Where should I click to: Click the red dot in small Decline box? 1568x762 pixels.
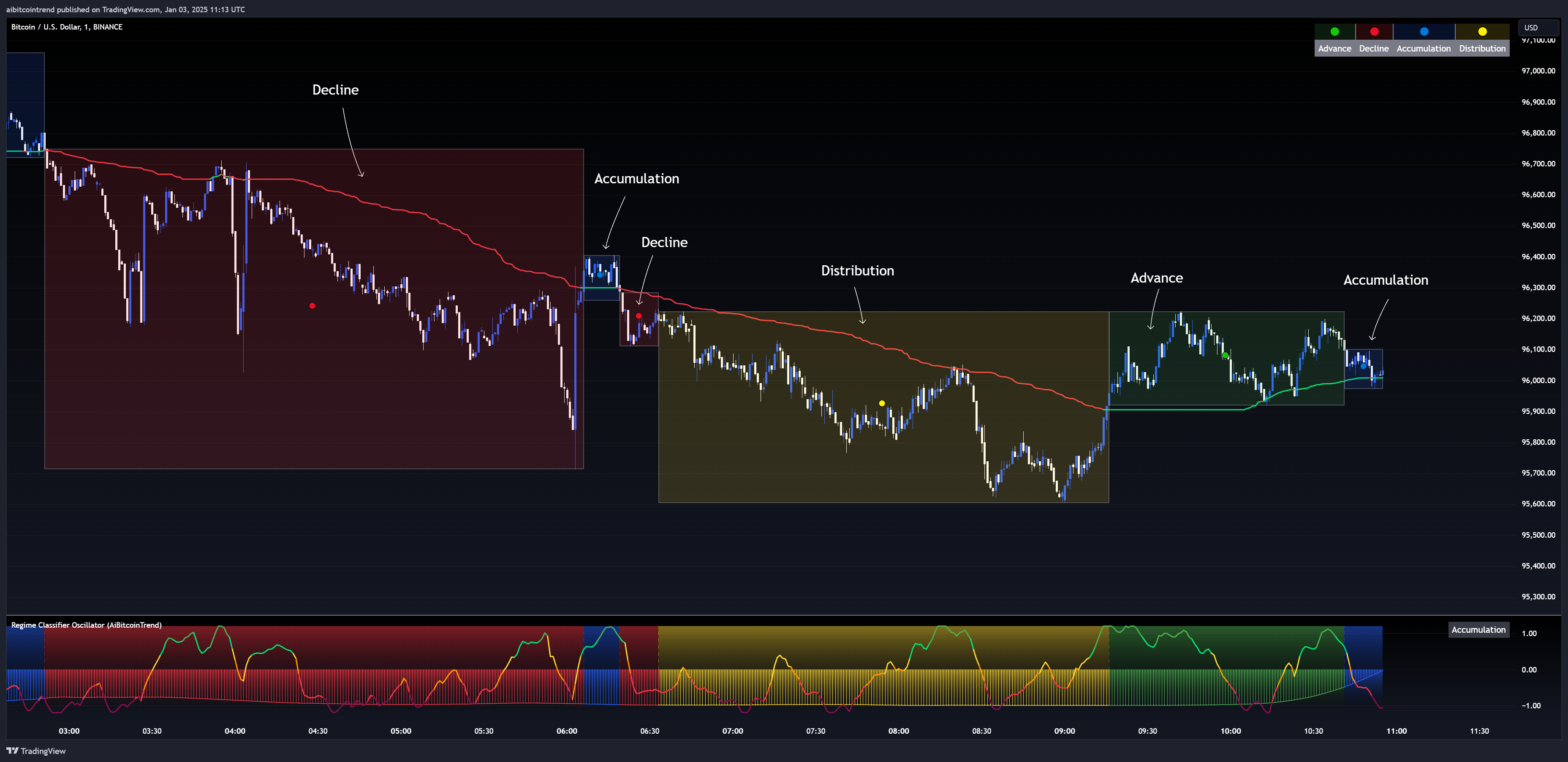(639, 316)
